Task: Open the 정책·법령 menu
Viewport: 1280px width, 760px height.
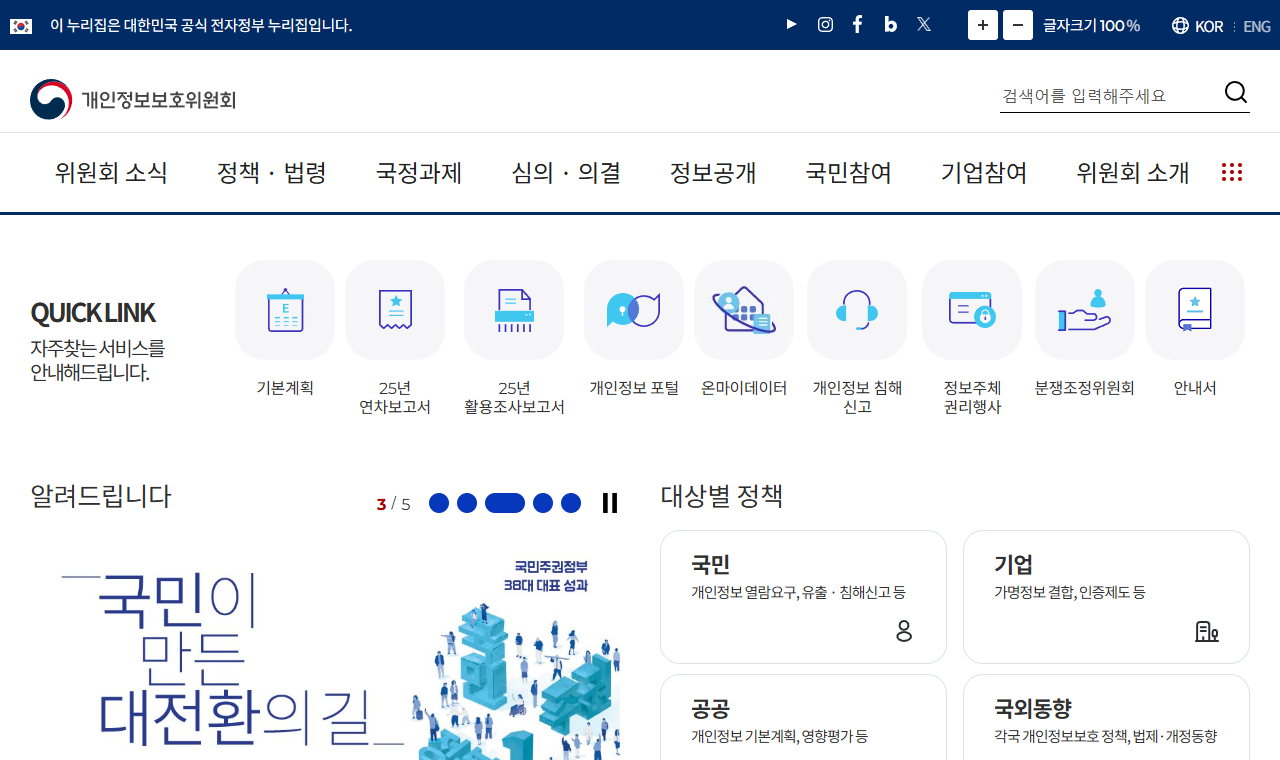Action: pos(272,173)
